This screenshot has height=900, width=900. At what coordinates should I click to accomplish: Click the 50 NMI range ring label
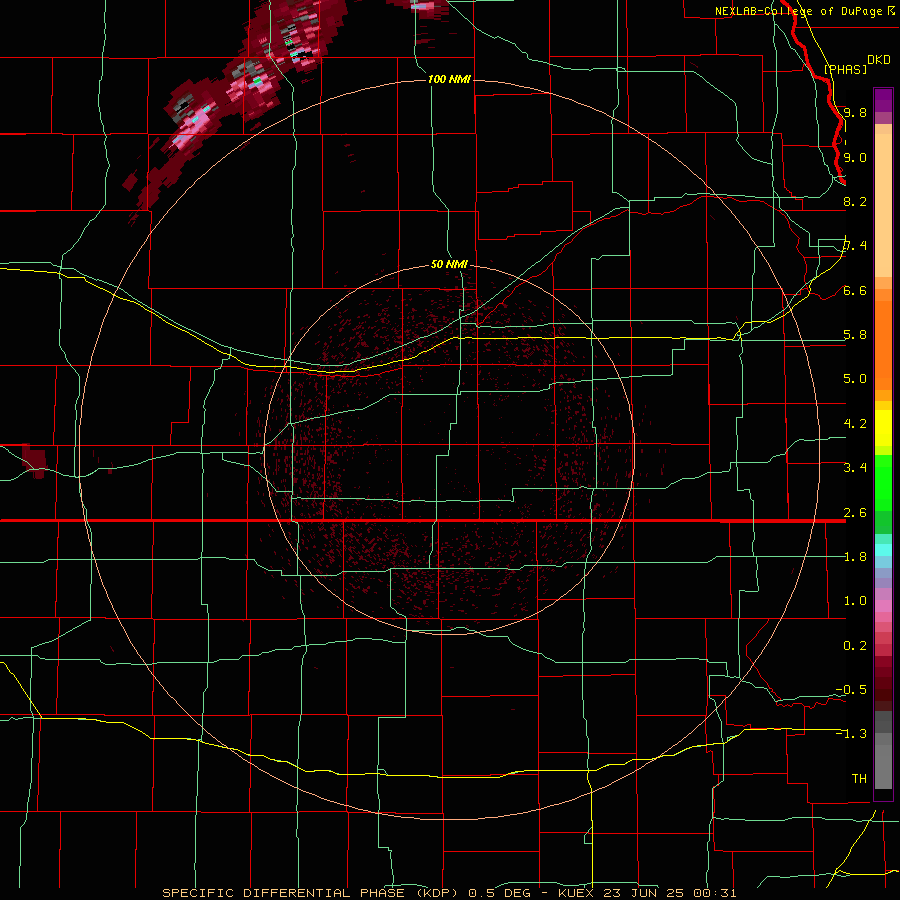tap(449, 265)
